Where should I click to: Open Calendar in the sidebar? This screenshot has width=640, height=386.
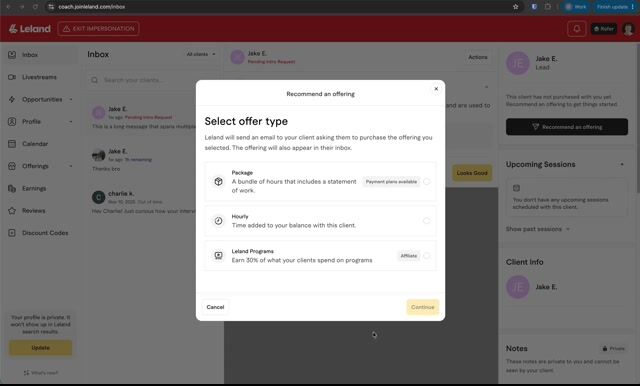click(x=40, y=144)
